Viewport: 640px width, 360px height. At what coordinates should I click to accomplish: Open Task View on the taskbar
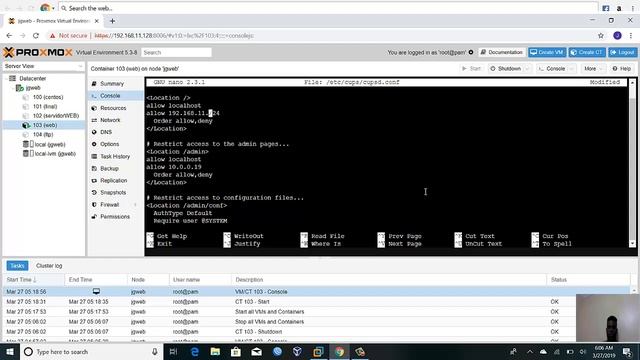[x=173, y=352]
